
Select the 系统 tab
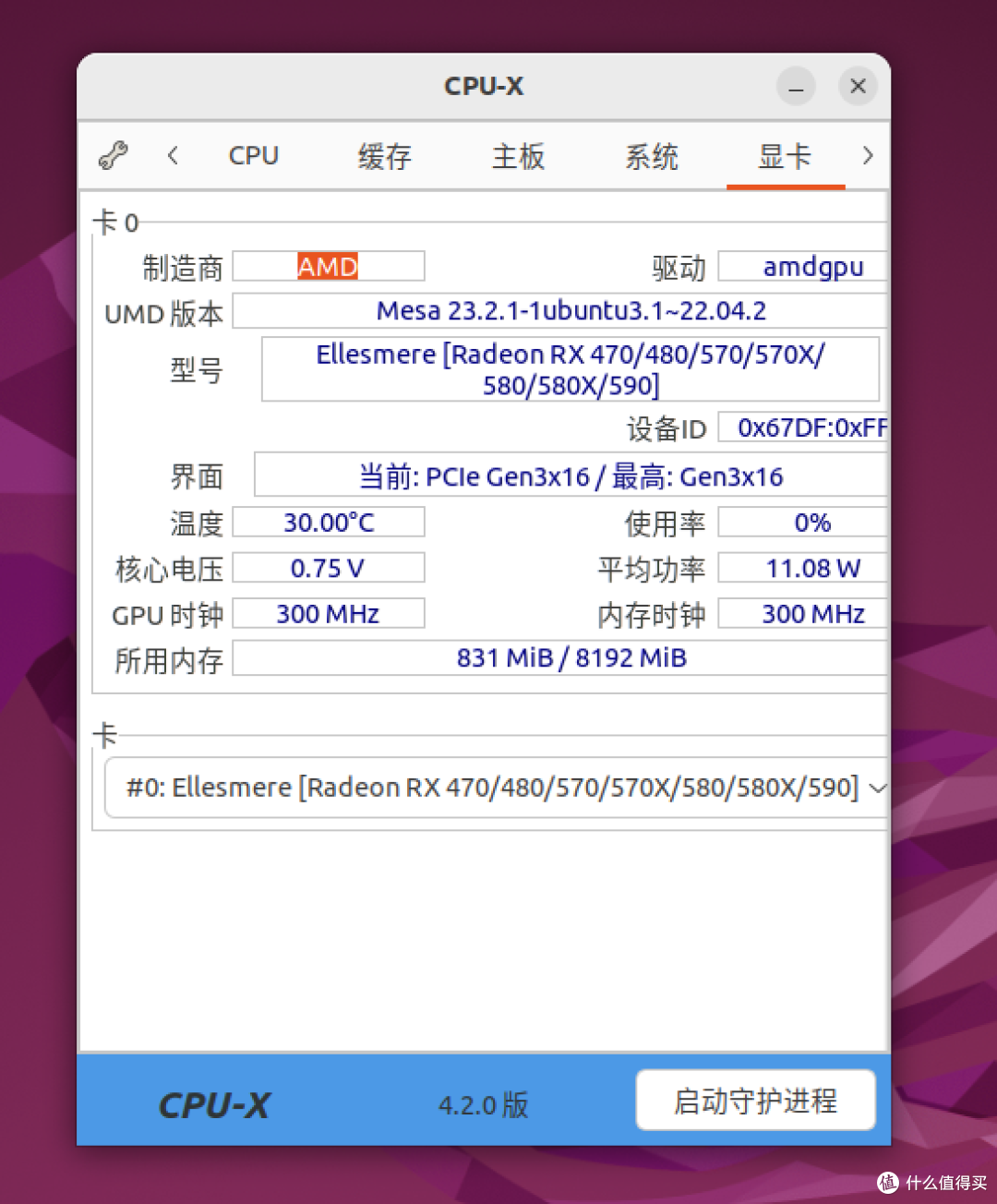[652, 156]
